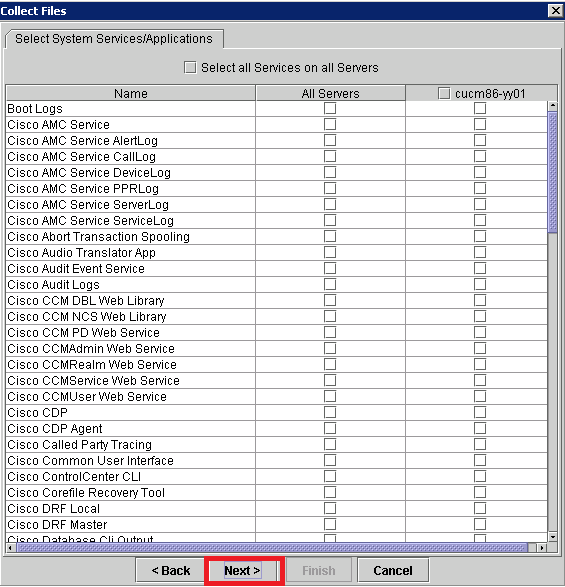Go to the Next step
Screen dimensions: 565x587
point(242,571)
